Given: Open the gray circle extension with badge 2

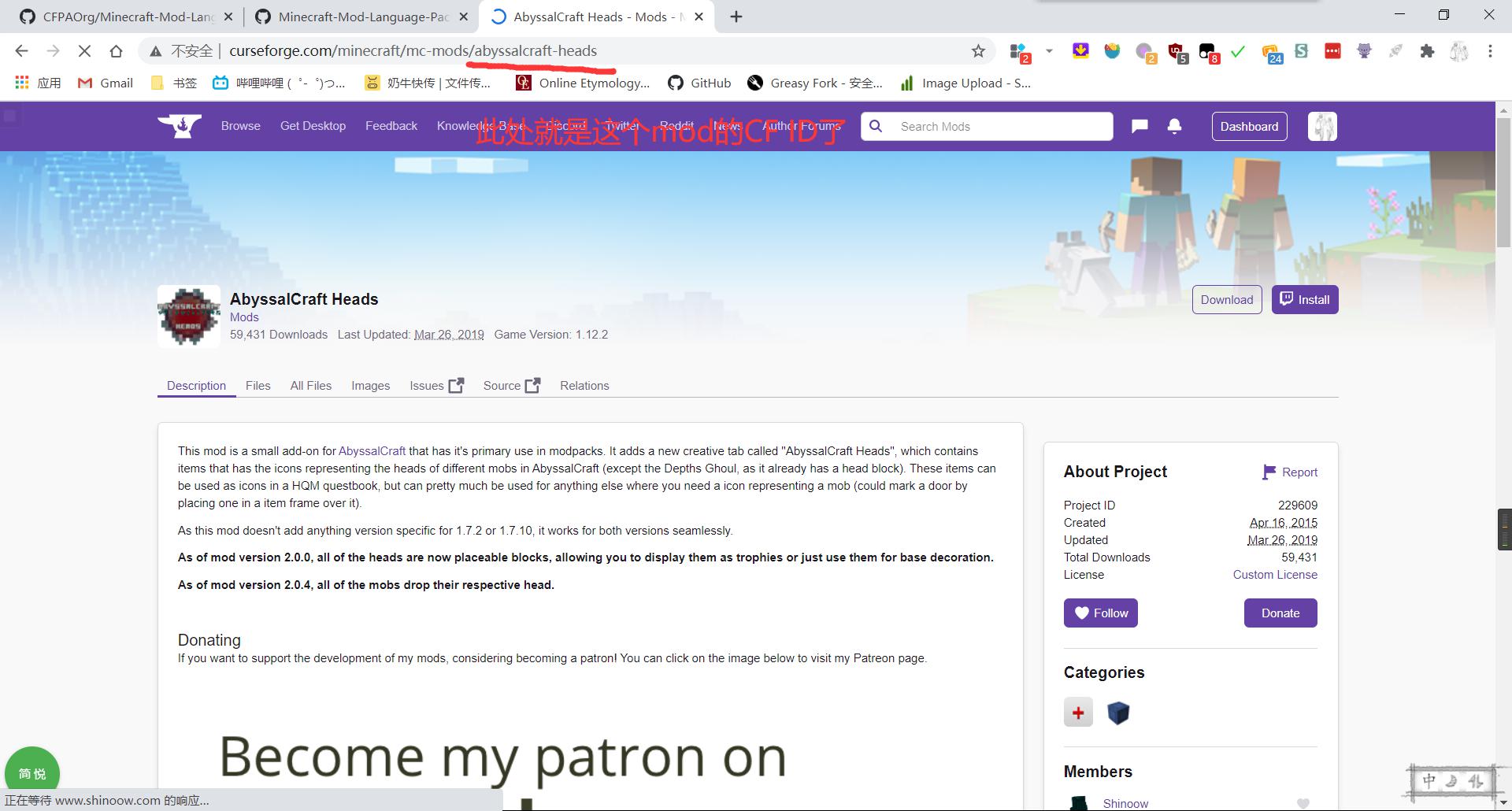Looking at the screenshot, I should coord(1145,53).
